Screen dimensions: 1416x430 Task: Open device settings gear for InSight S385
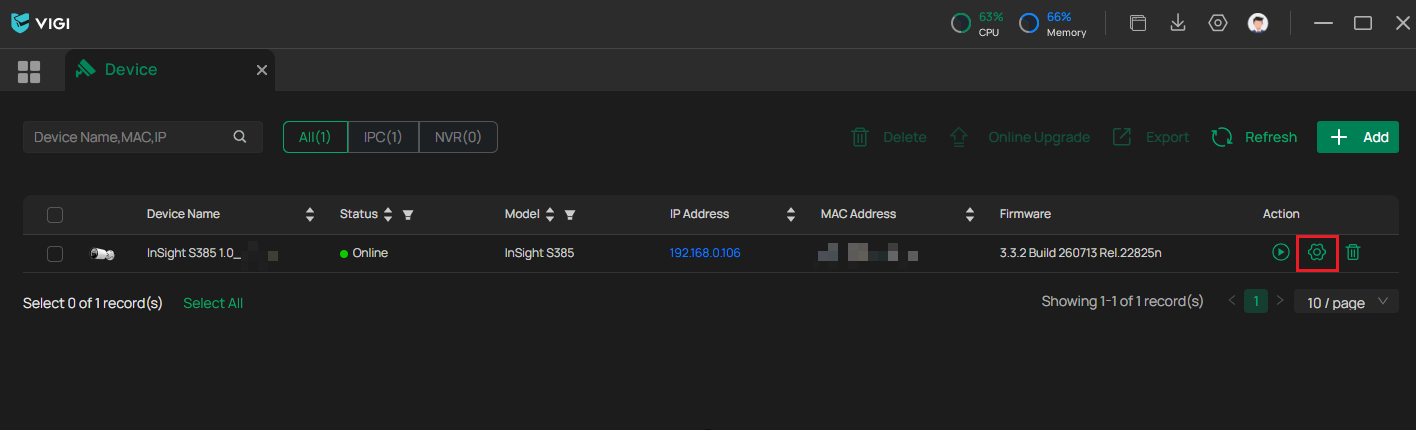pos(1317,253)
